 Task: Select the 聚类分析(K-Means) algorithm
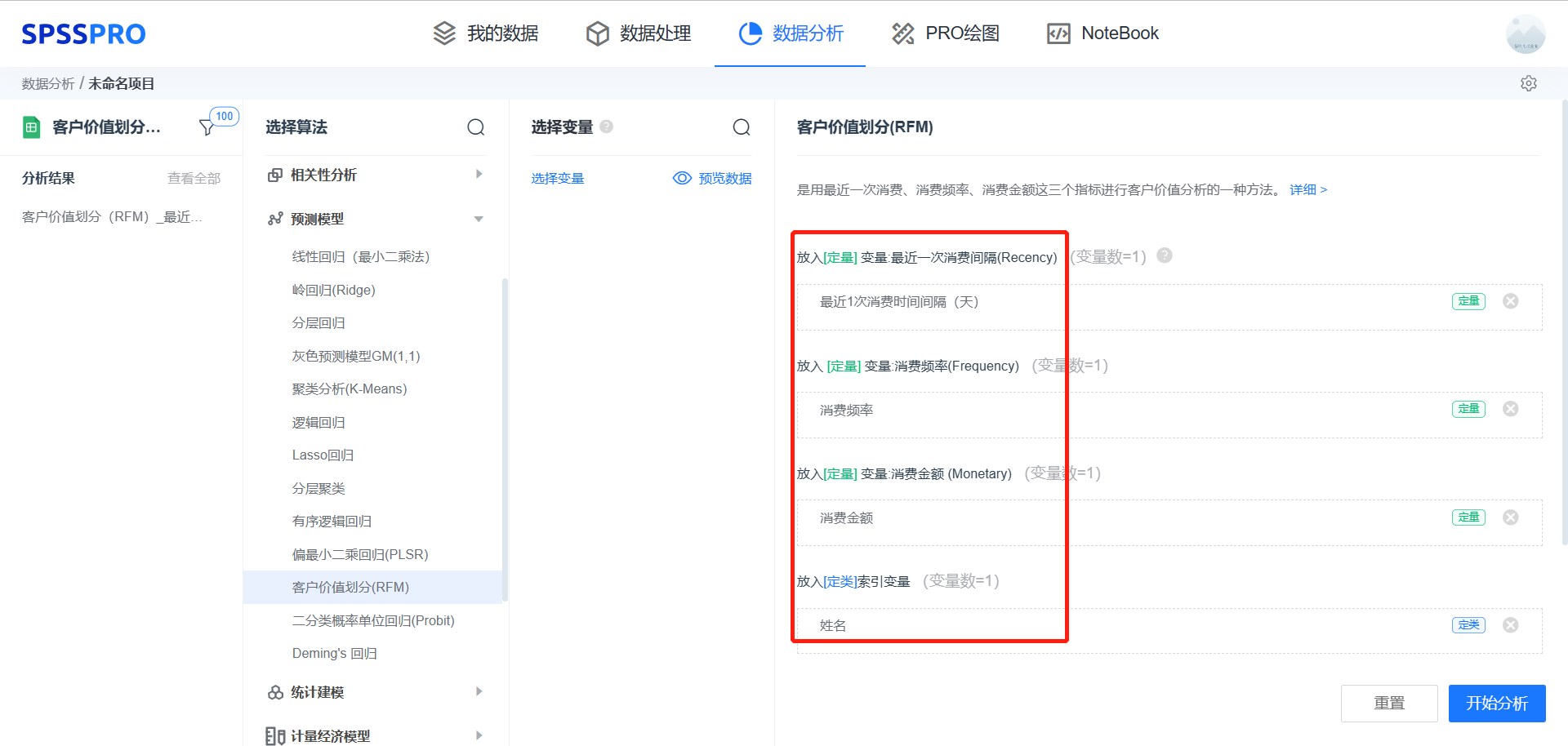(350, 389)
